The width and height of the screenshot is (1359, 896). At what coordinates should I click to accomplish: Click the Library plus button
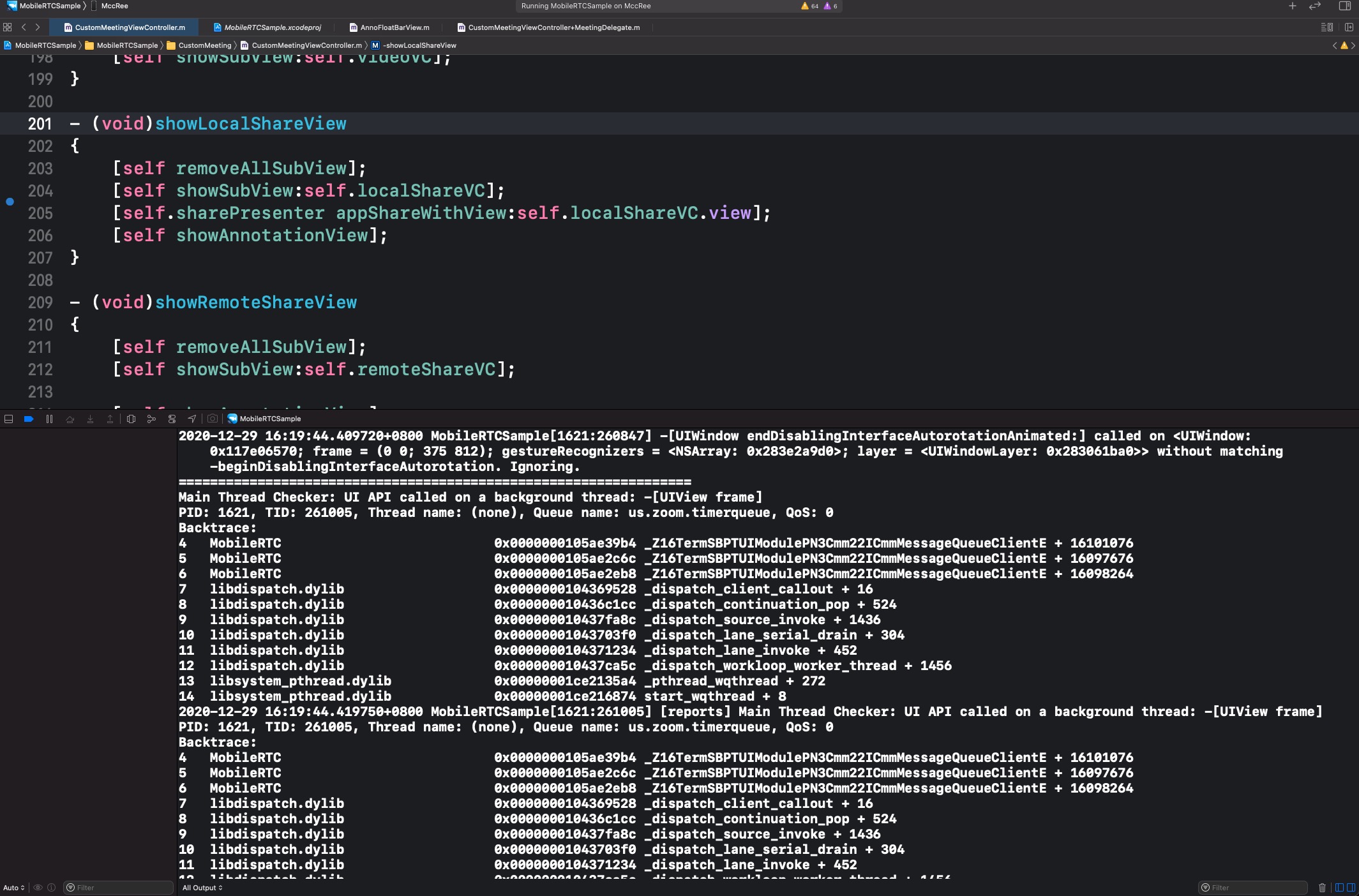(1292, 6)
